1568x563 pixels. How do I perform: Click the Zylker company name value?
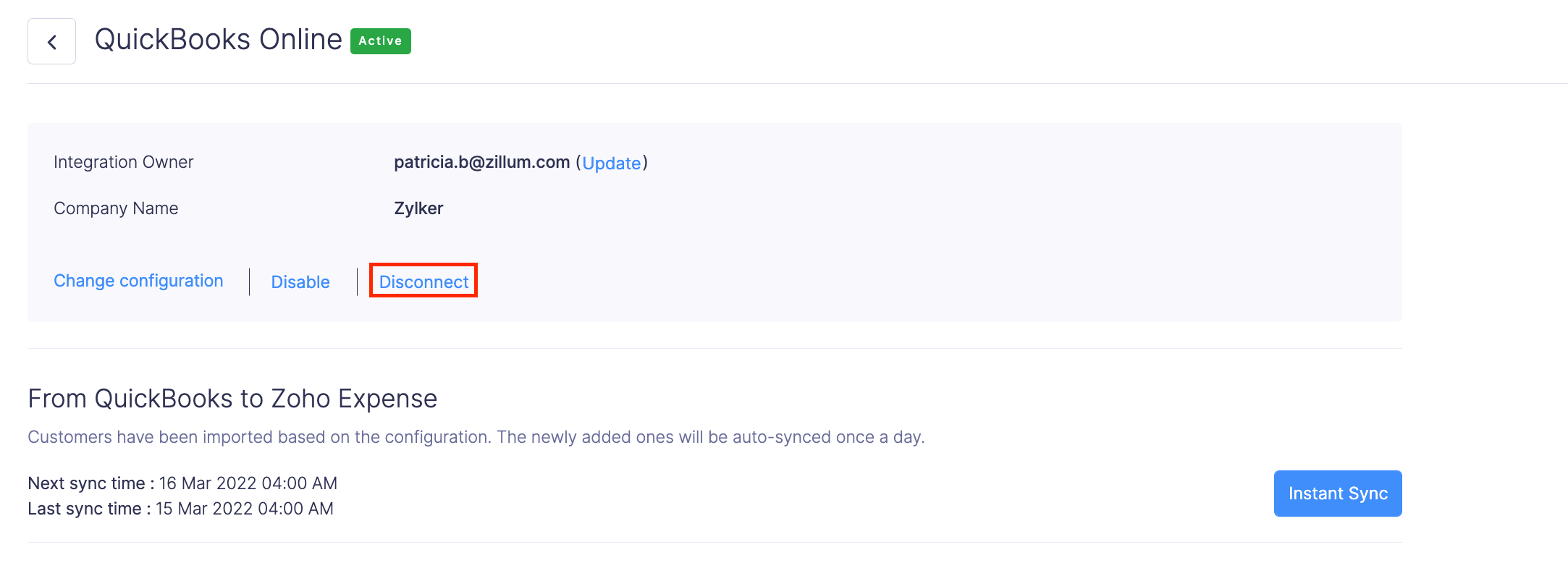click(x=418, y=208)
